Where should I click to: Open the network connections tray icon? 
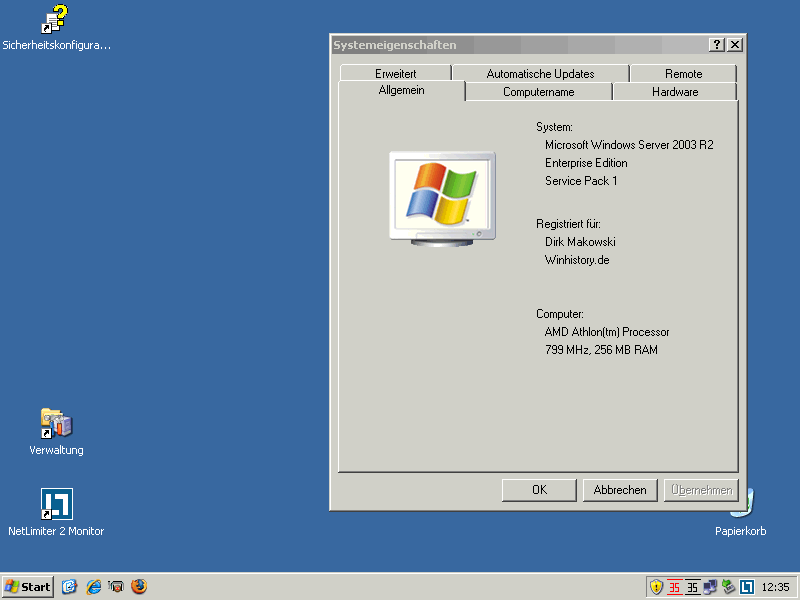coord(710,587)
